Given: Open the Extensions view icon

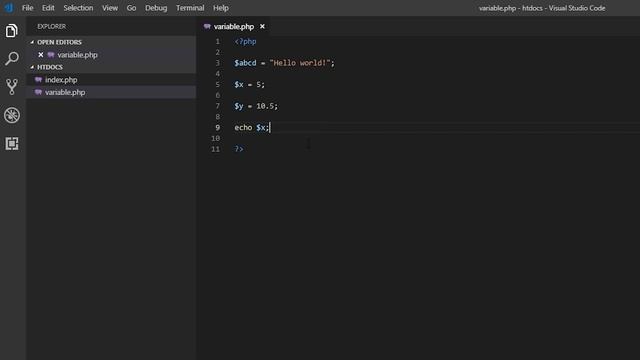Looking at the screenshot, I should coord(12,144).
